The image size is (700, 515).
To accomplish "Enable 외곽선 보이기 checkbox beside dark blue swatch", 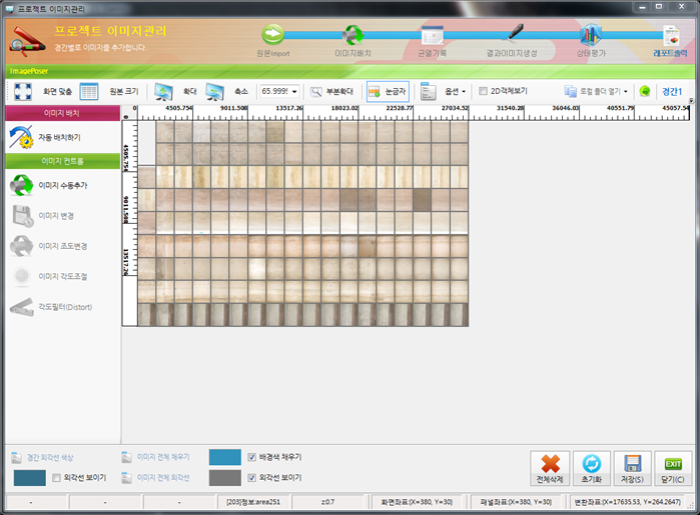I will [56, 478].
